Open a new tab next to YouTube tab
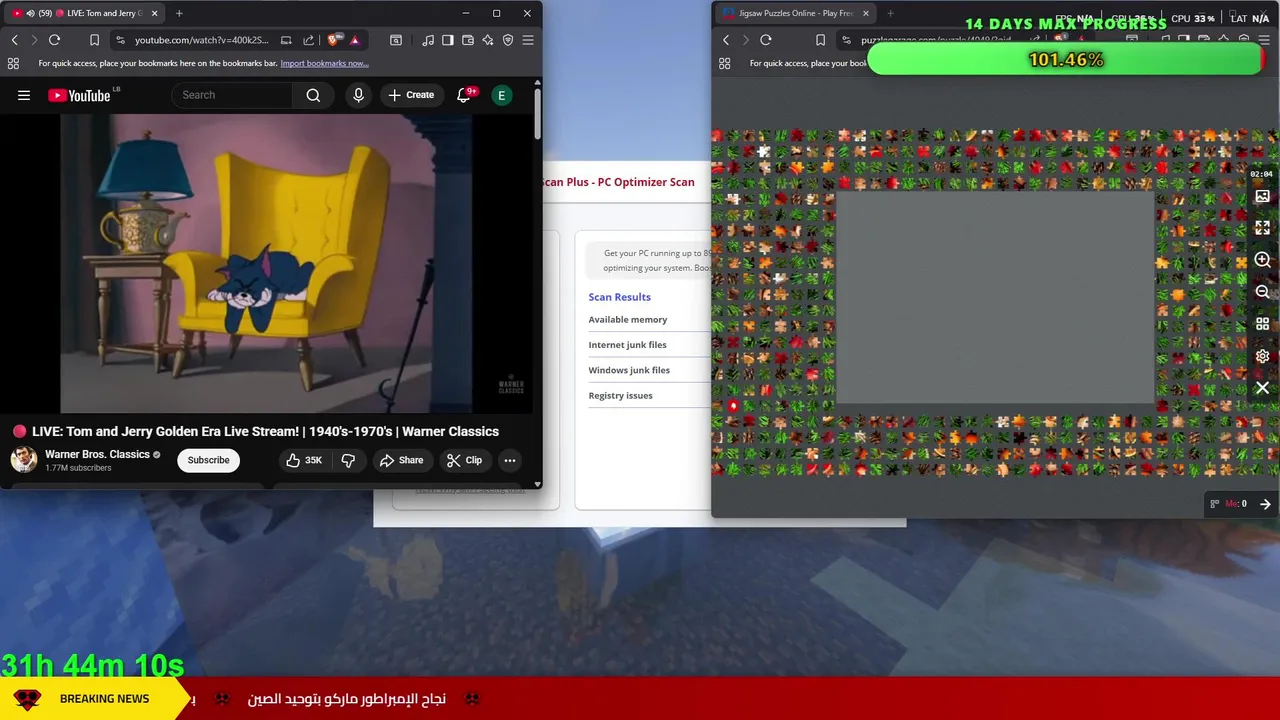This screenshot has width=1280, height=720. click(179, 13)
